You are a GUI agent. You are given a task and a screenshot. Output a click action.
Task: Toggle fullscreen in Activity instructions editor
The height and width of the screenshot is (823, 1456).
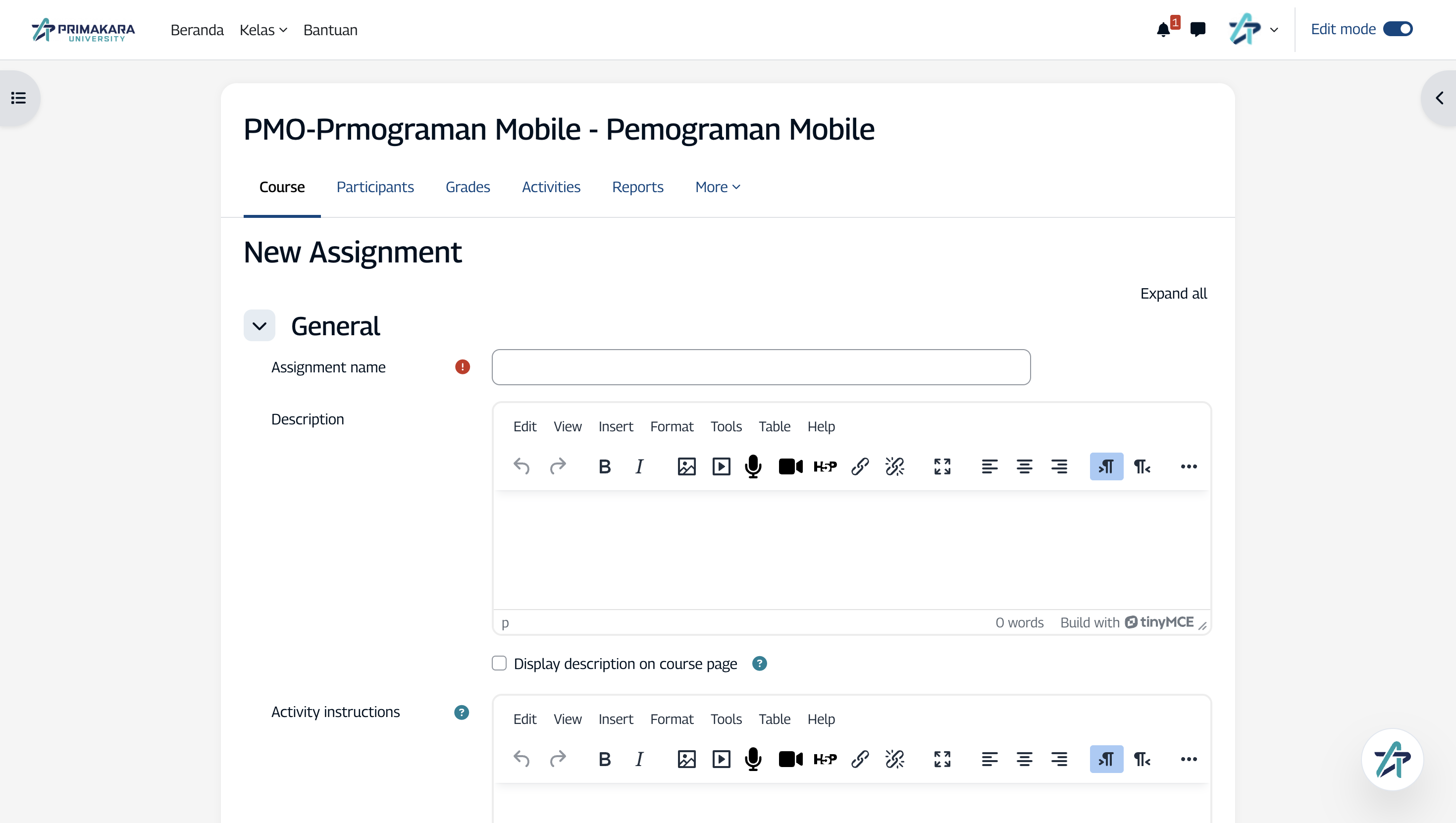pyautogui.click(x=942, y=759)
